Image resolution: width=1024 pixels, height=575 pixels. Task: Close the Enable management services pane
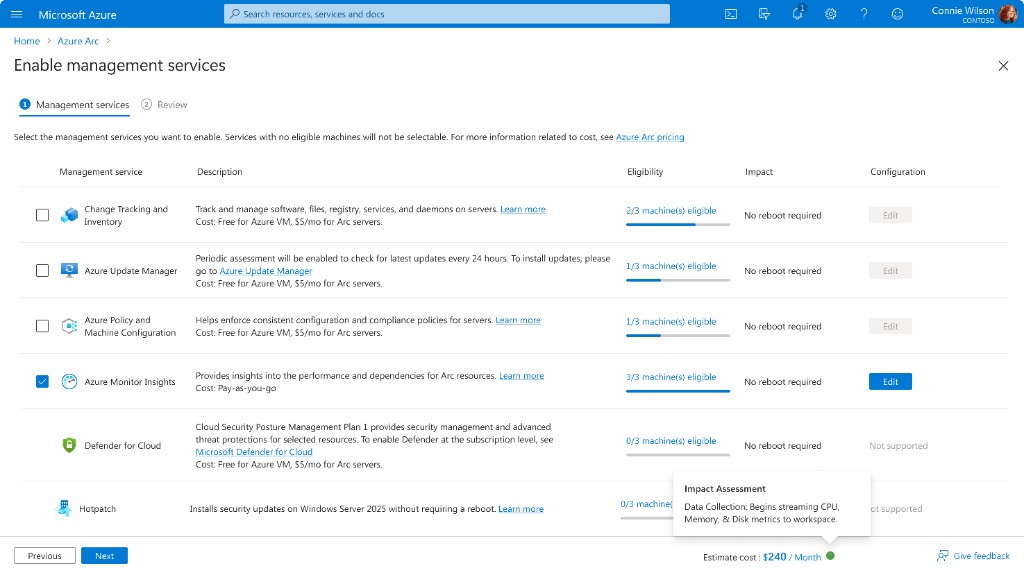(1003, 66)
